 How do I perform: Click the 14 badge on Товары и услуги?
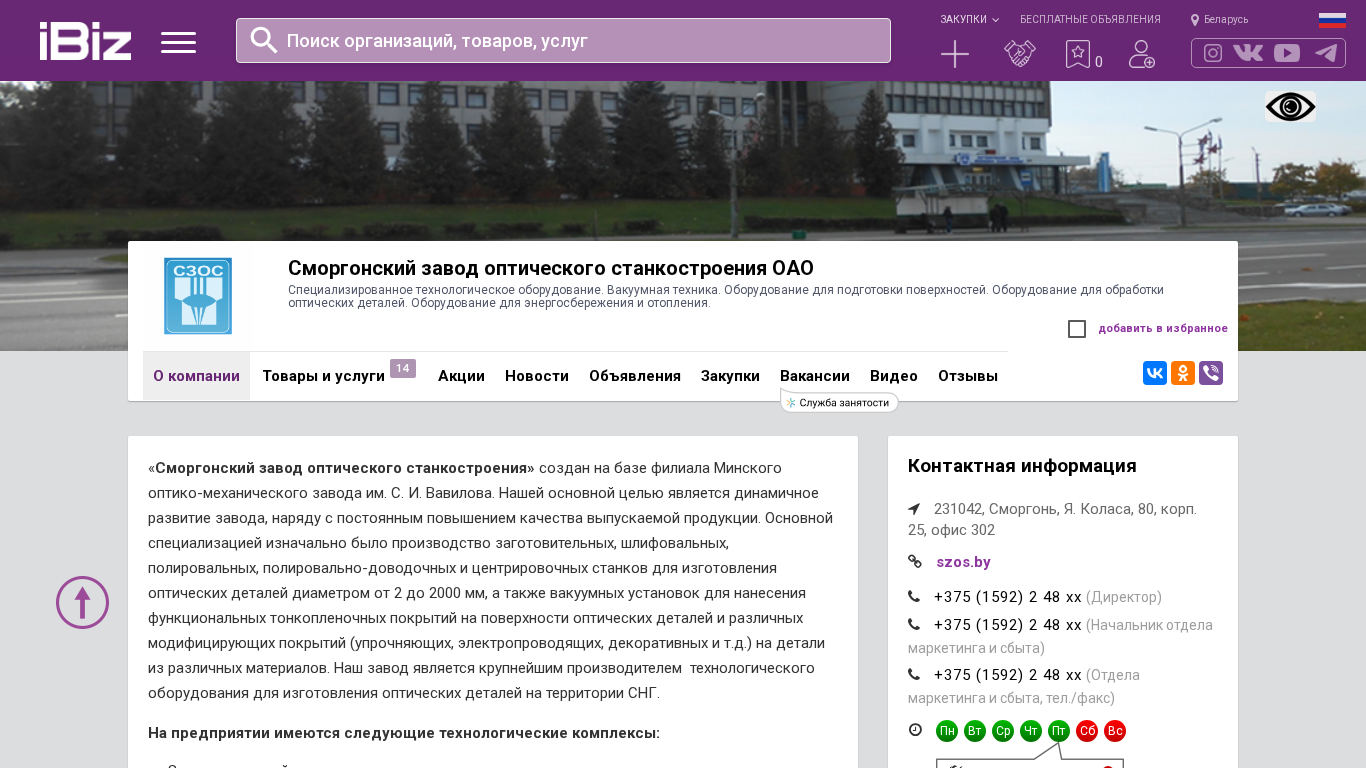coord(403,369)
